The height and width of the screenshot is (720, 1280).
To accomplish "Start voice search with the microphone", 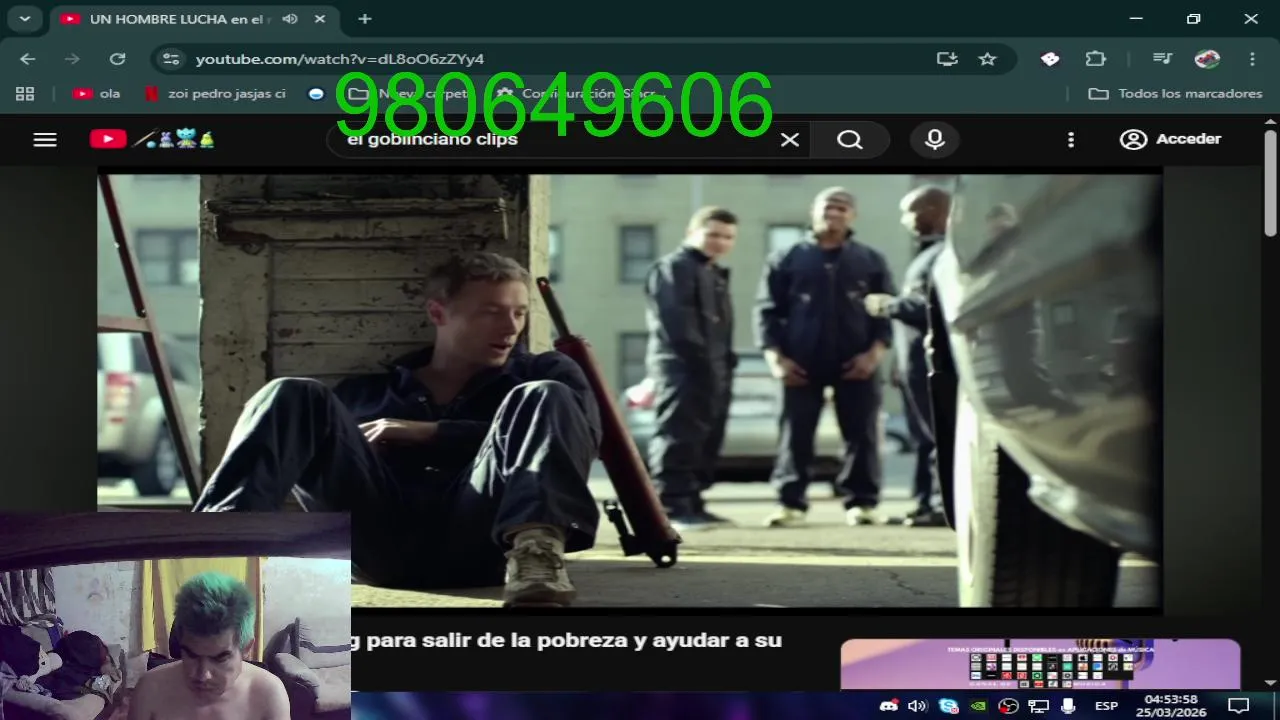I will pyautogui.click(x=935, y=140).
